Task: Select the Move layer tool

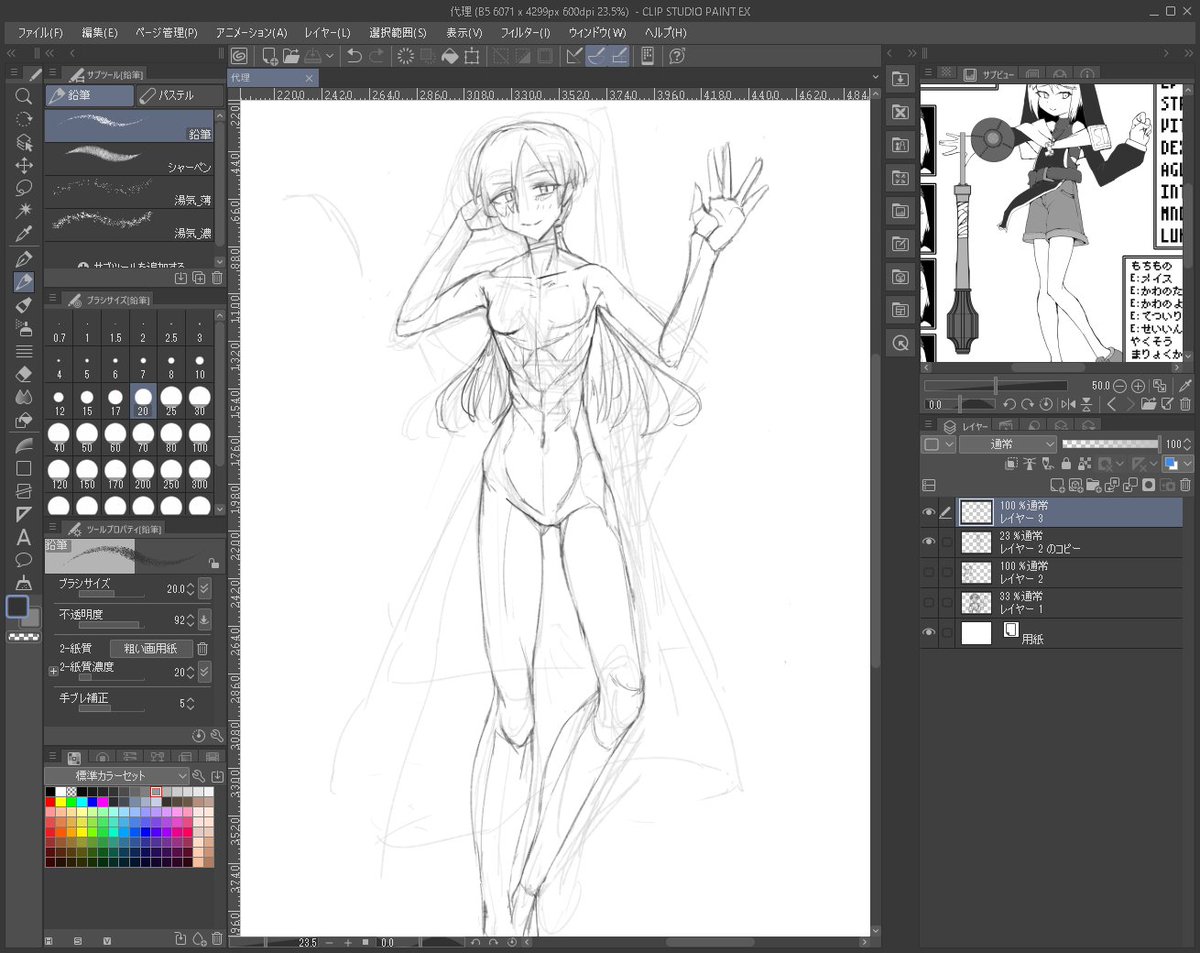Action: 24,165
